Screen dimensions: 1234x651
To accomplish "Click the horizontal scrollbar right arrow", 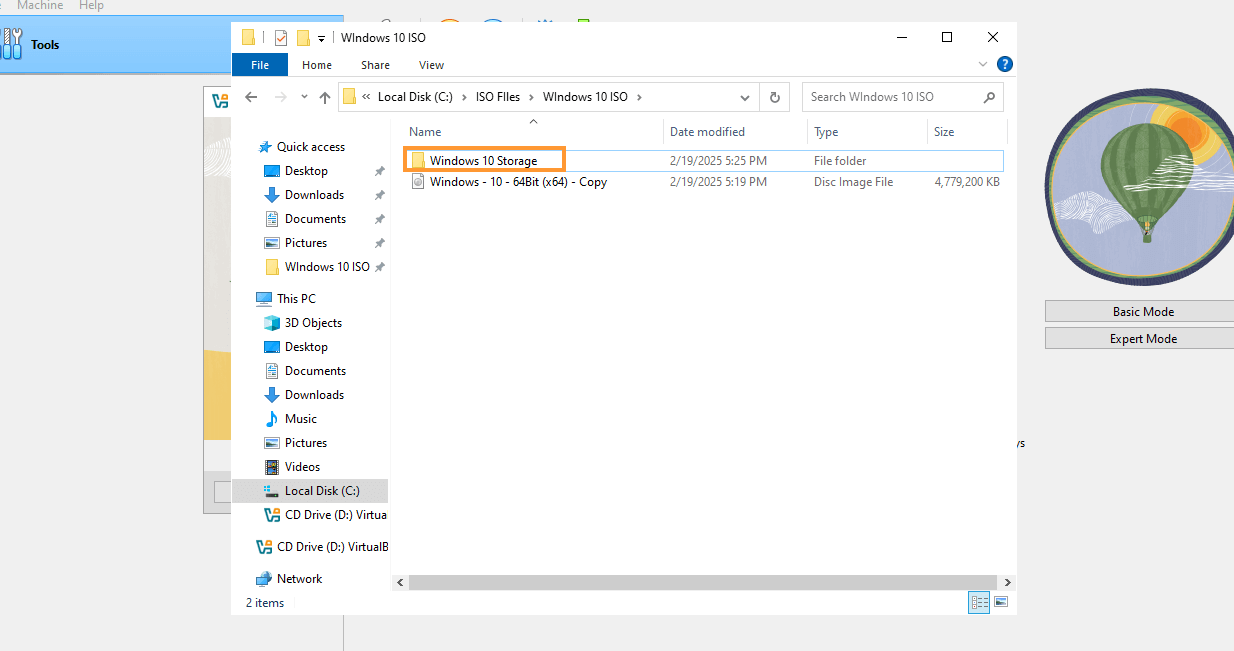I will coord(1008,582).
